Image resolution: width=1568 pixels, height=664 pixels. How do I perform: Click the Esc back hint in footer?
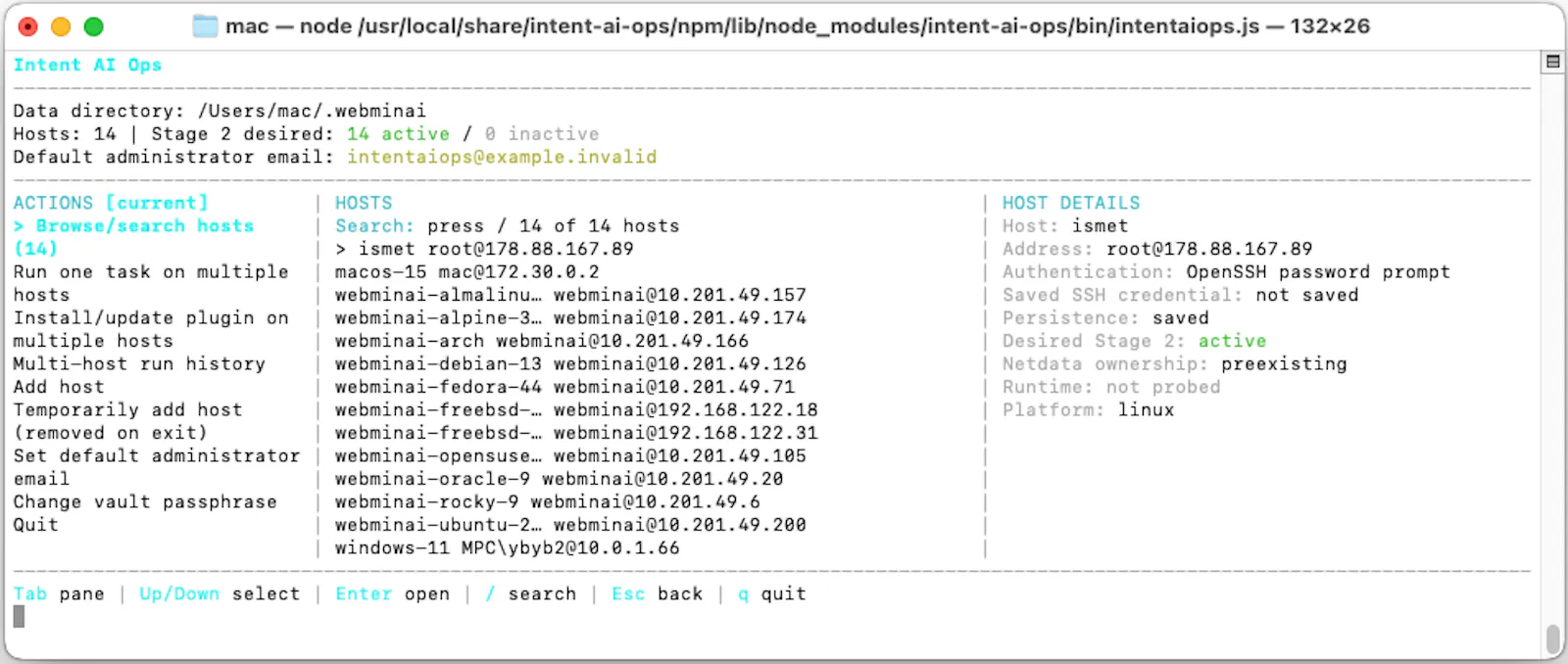tap(658, 593)
